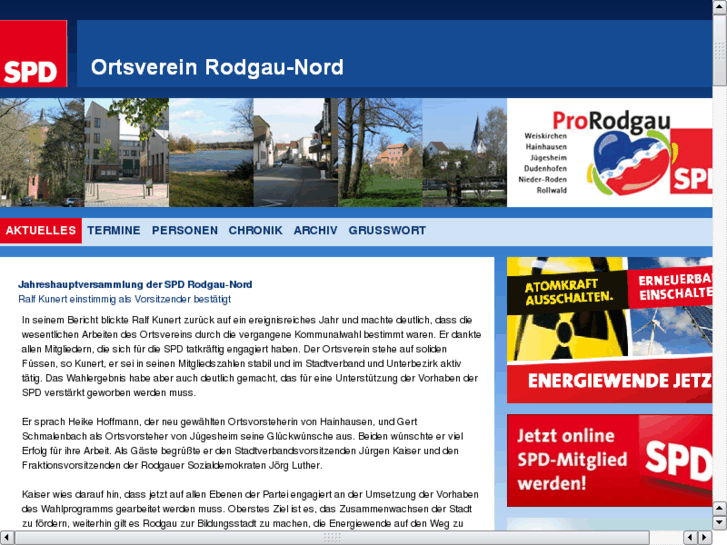This screenshot has width=727, height=545.
Task: Click the red house behind trees photo
Action: pyautogui.click(x=380, y=153)
